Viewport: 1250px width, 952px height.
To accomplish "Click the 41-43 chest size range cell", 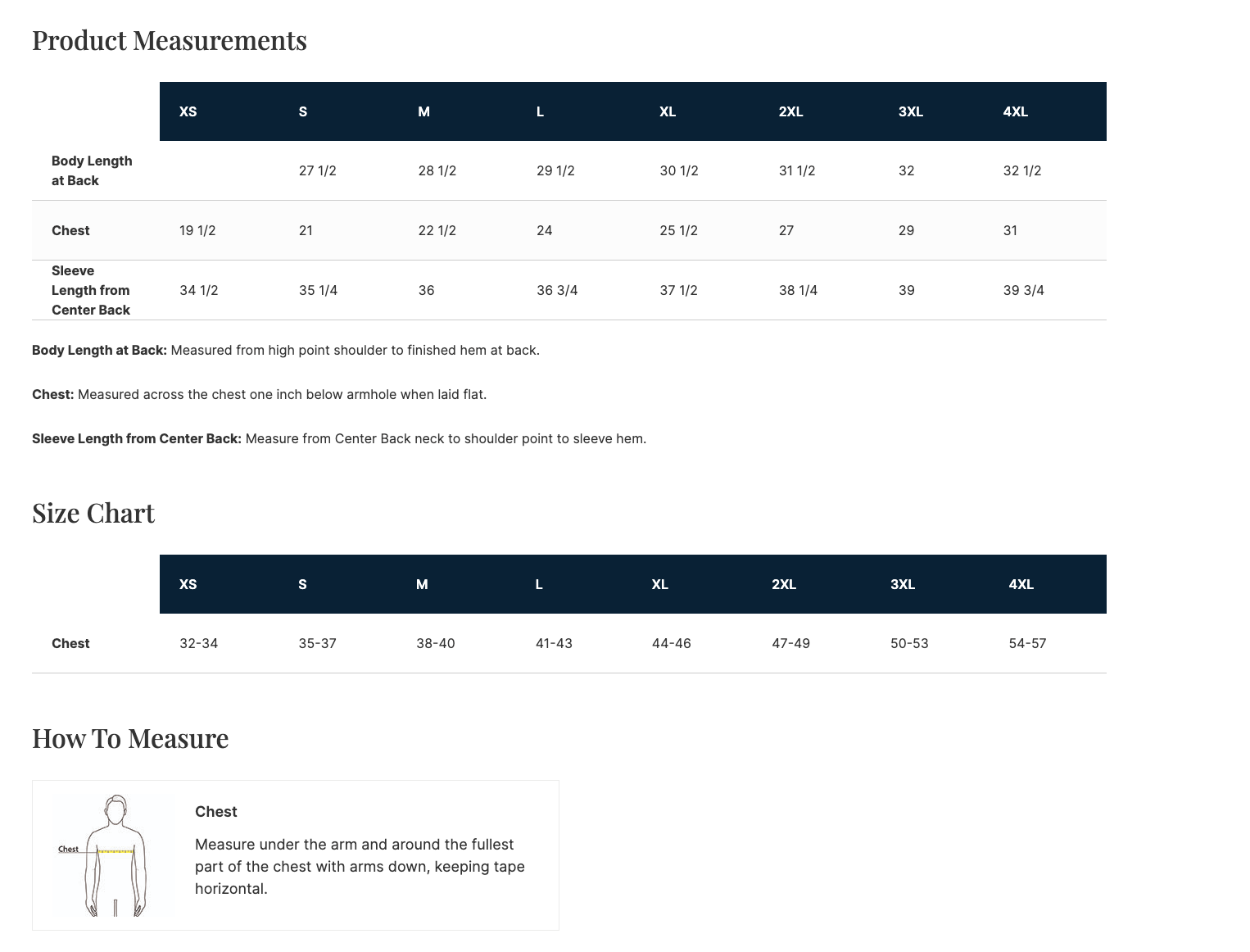I will 554,643.
